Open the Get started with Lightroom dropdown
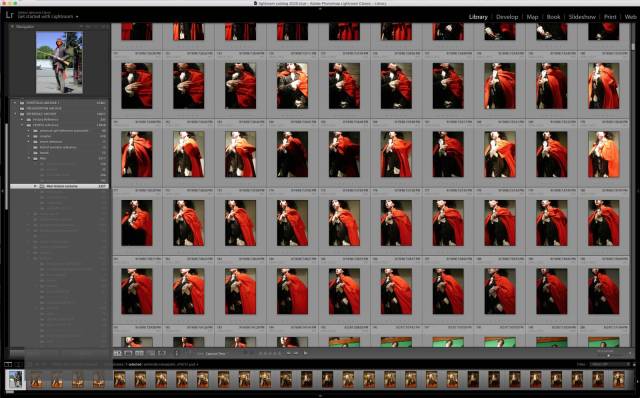This screenshot has width=640, height=398. point(48,17)
